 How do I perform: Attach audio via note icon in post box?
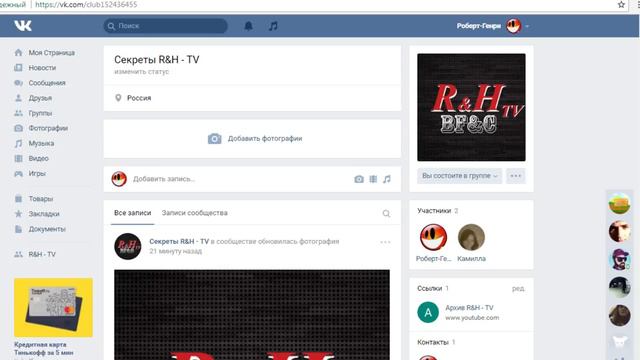click(387, 179)
